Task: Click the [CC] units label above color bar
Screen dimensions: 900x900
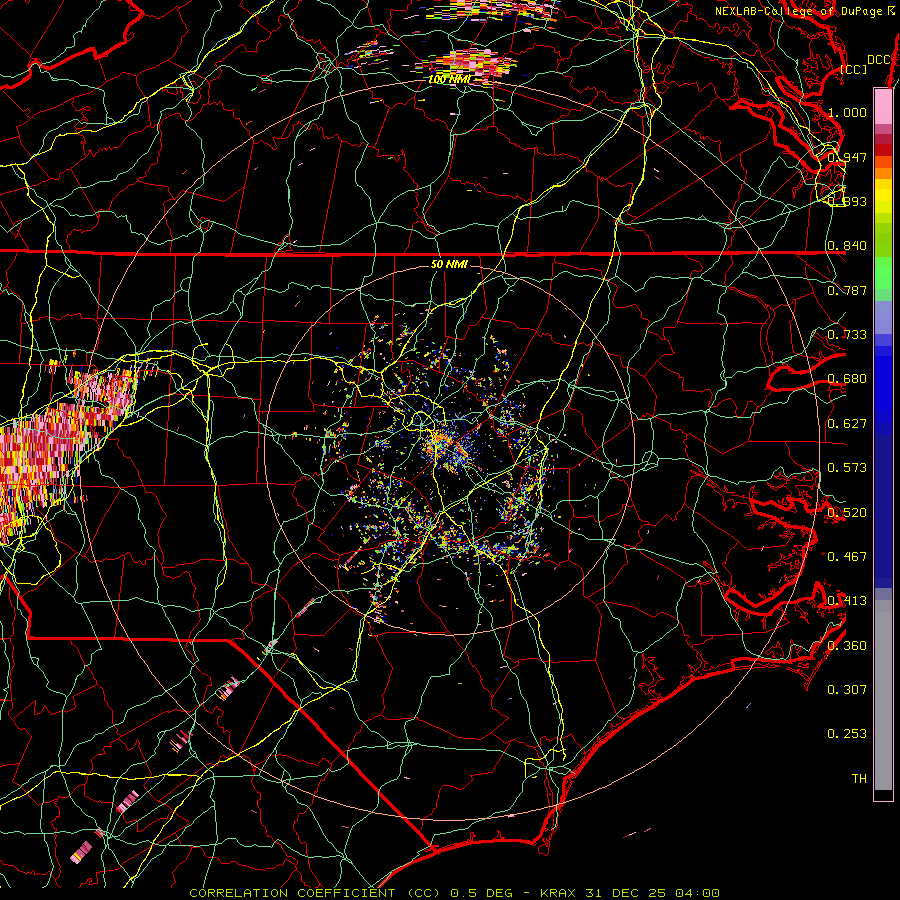Action: click(x=854, y=69)
